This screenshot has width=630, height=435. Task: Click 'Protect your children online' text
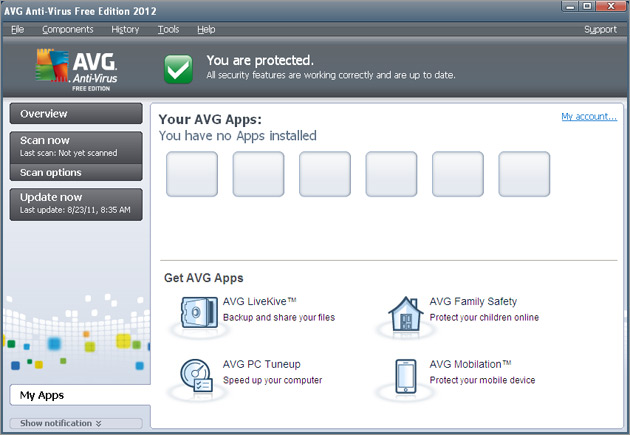pyautogui.click(x=484, y=317)
